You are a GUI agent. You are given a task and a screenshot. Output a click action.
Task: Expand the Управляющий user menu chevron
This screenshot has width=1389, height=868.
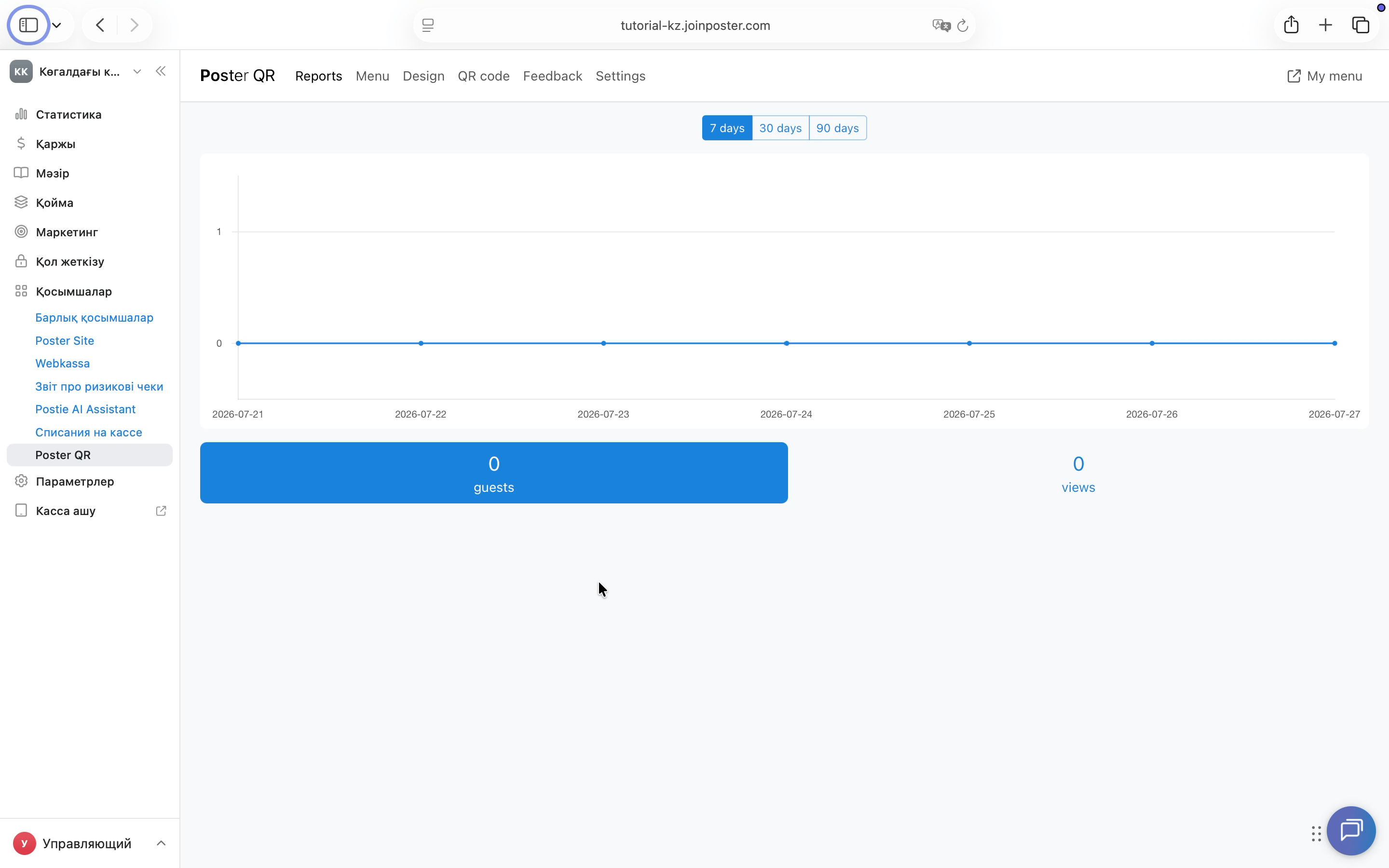click(161, 843)
